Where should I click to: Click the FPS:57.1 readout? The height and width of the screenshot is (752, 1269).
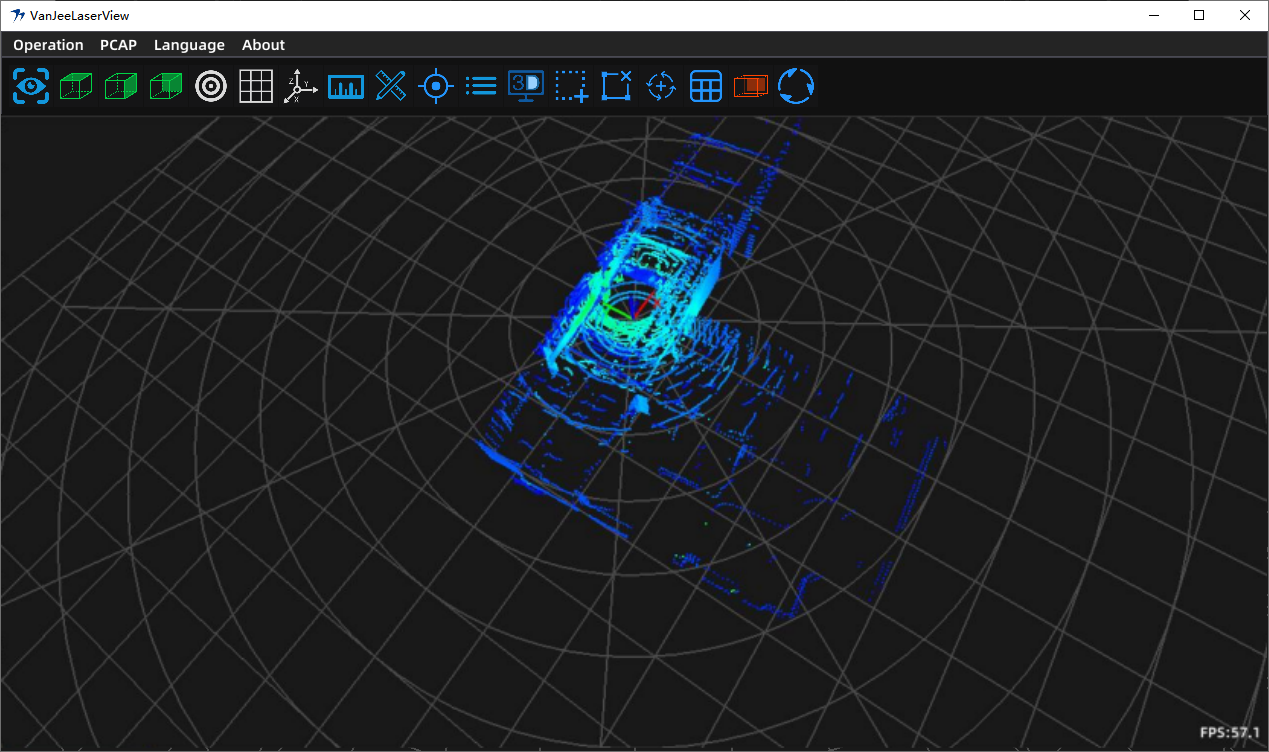coord(1230,733)
